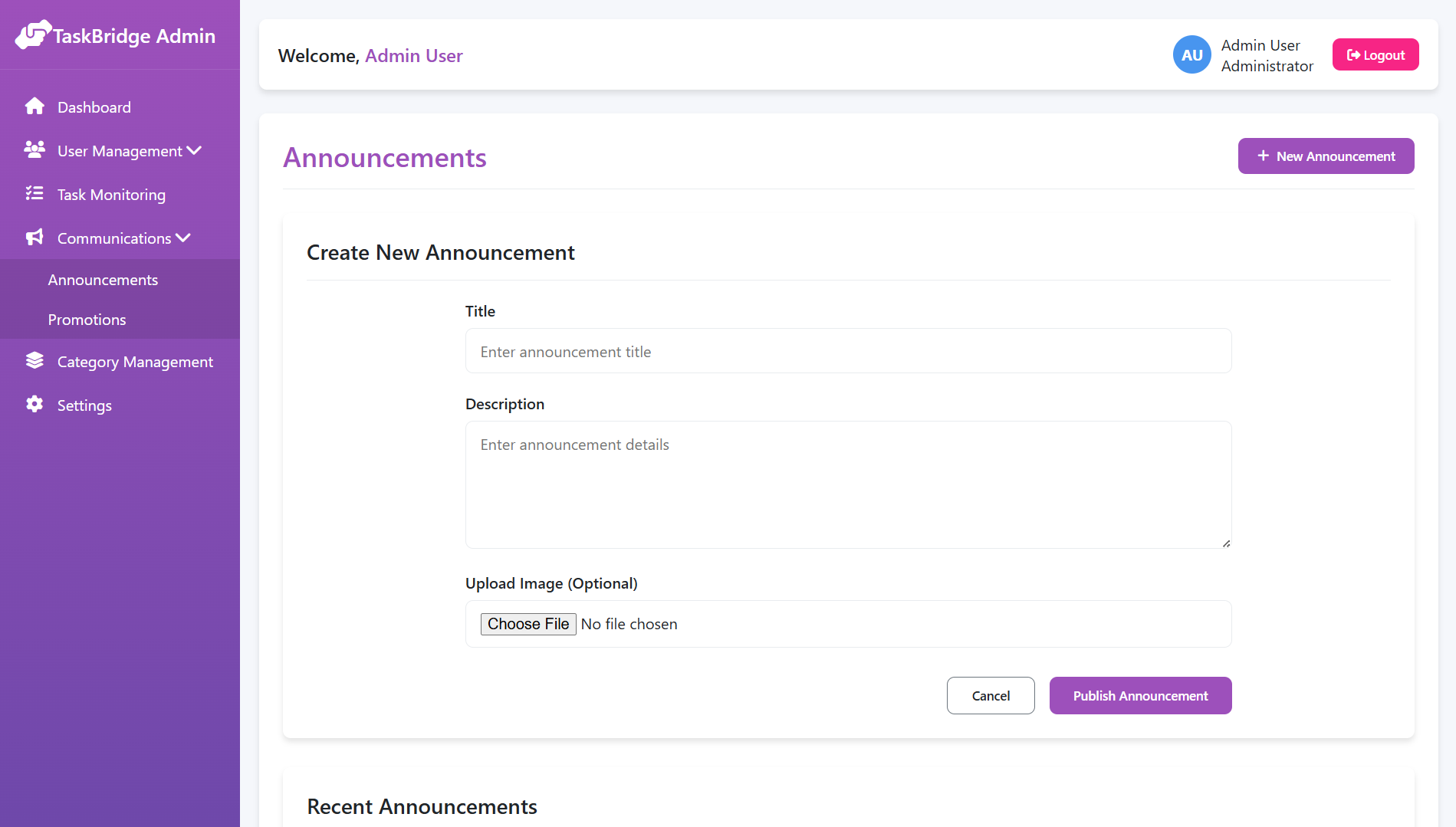The width and height of the screenshot is (1456, 827).
Task: Choose a file to upload
Action: (x=528, y=623)
